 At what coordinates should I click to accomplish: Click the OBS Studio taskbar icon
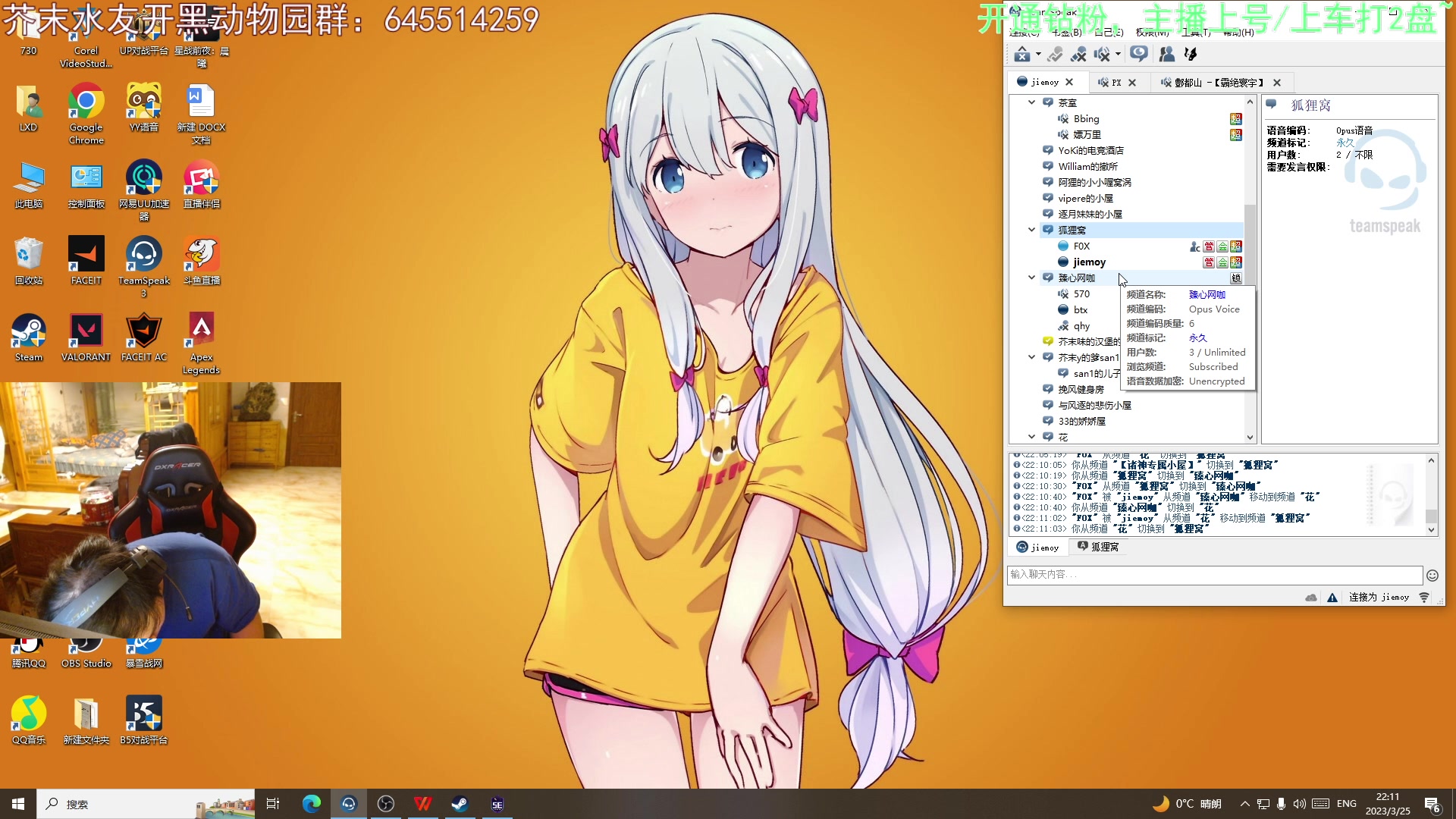(x=386, y=804)
